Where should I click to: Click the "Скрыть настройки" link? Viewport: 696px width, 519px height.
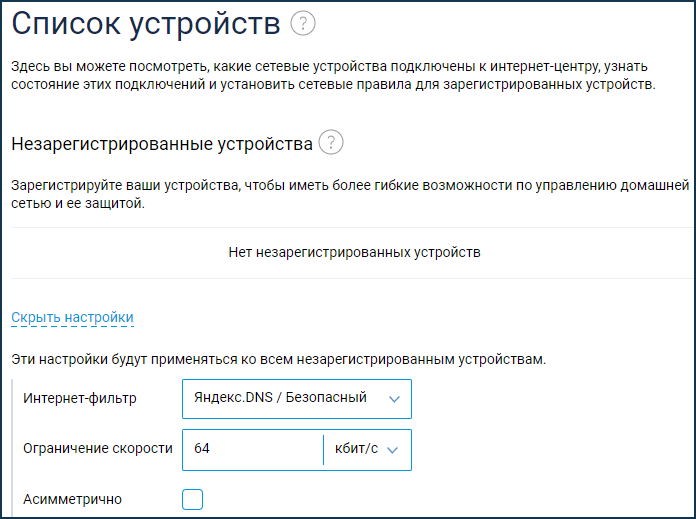[x=72, y=318]
